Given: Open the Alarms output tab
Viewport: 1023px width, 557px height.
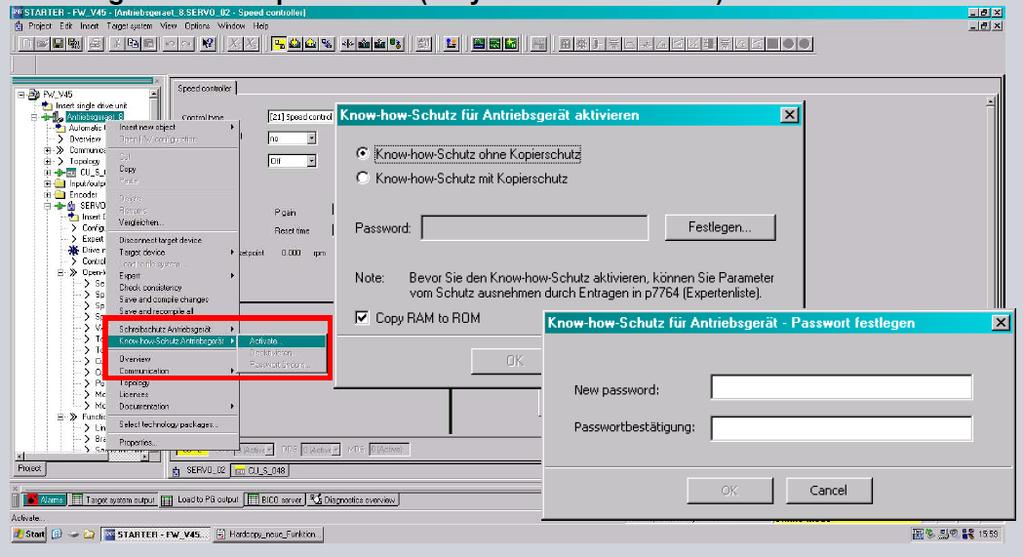Looking at the screenshot, I should click(x=44, y=500).
